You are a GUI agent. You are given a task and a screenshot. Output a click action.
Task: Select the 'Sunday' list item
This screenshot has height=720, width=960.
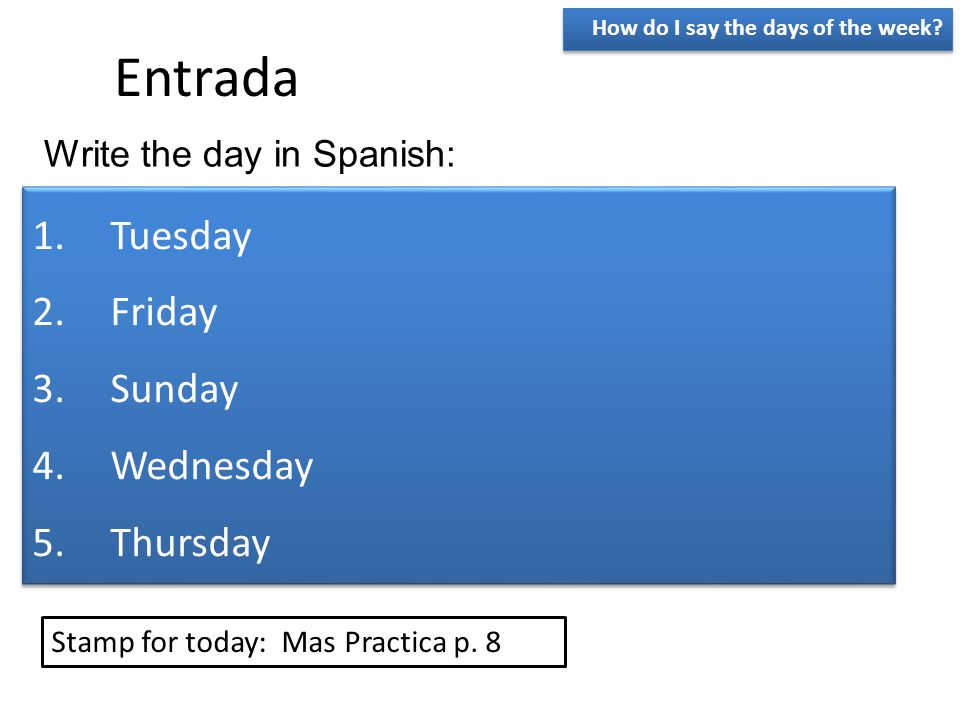coord(174,389)
